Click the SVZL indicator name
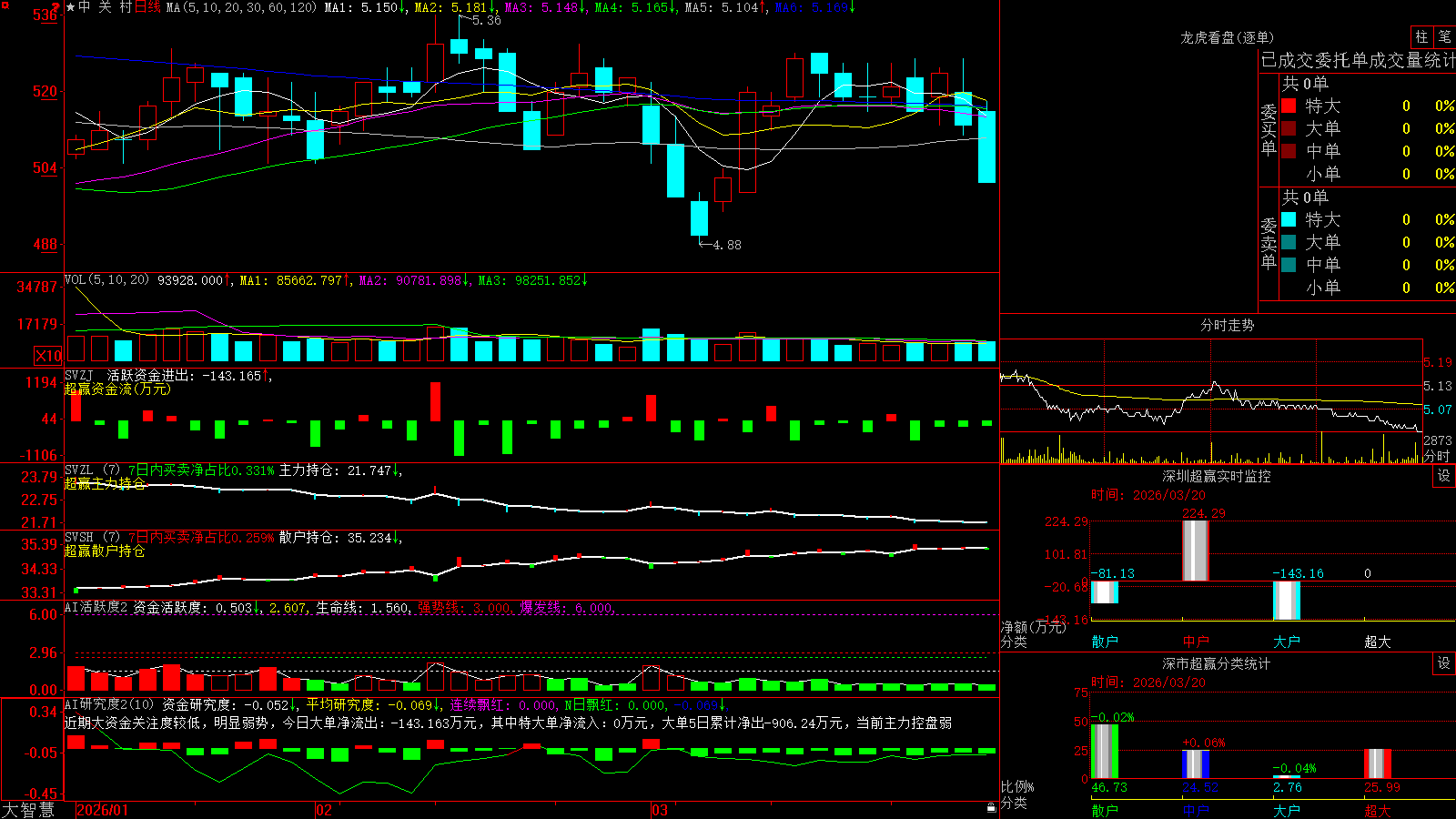1456x819 pixels. pos(78,470)
